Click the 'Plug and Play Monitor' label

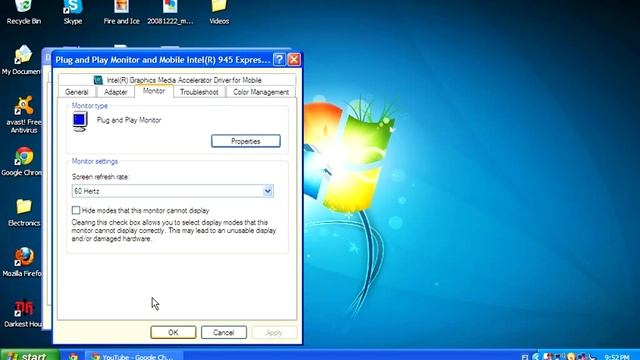tap(129, 120)
